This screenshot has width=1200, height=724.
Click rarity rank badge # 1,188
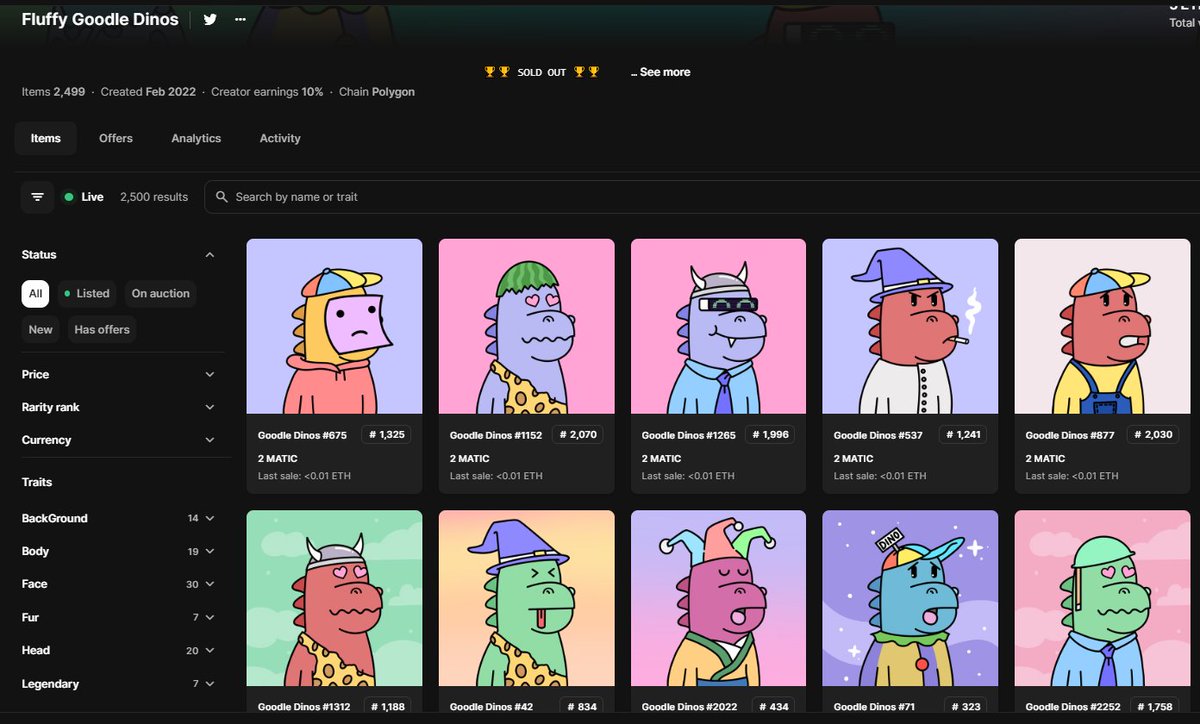(x=385, y=707)
